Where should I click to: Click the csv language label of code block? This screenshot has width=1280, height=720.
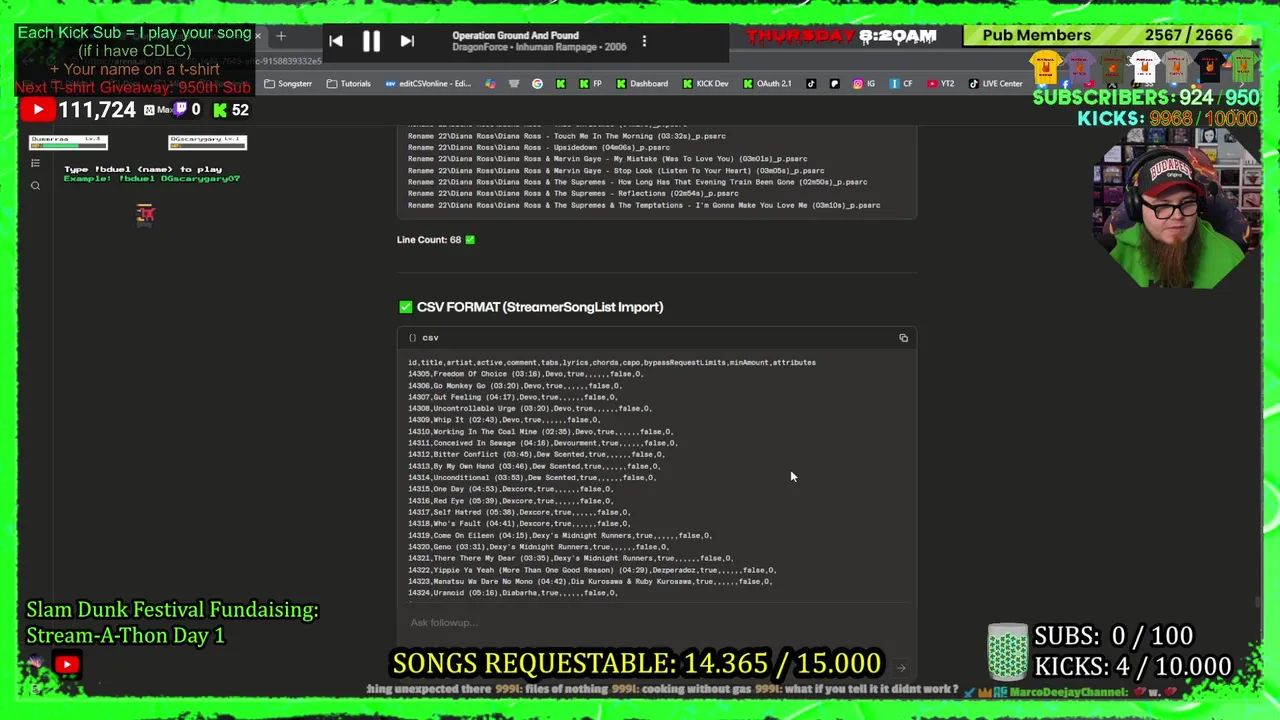[430, 338]
